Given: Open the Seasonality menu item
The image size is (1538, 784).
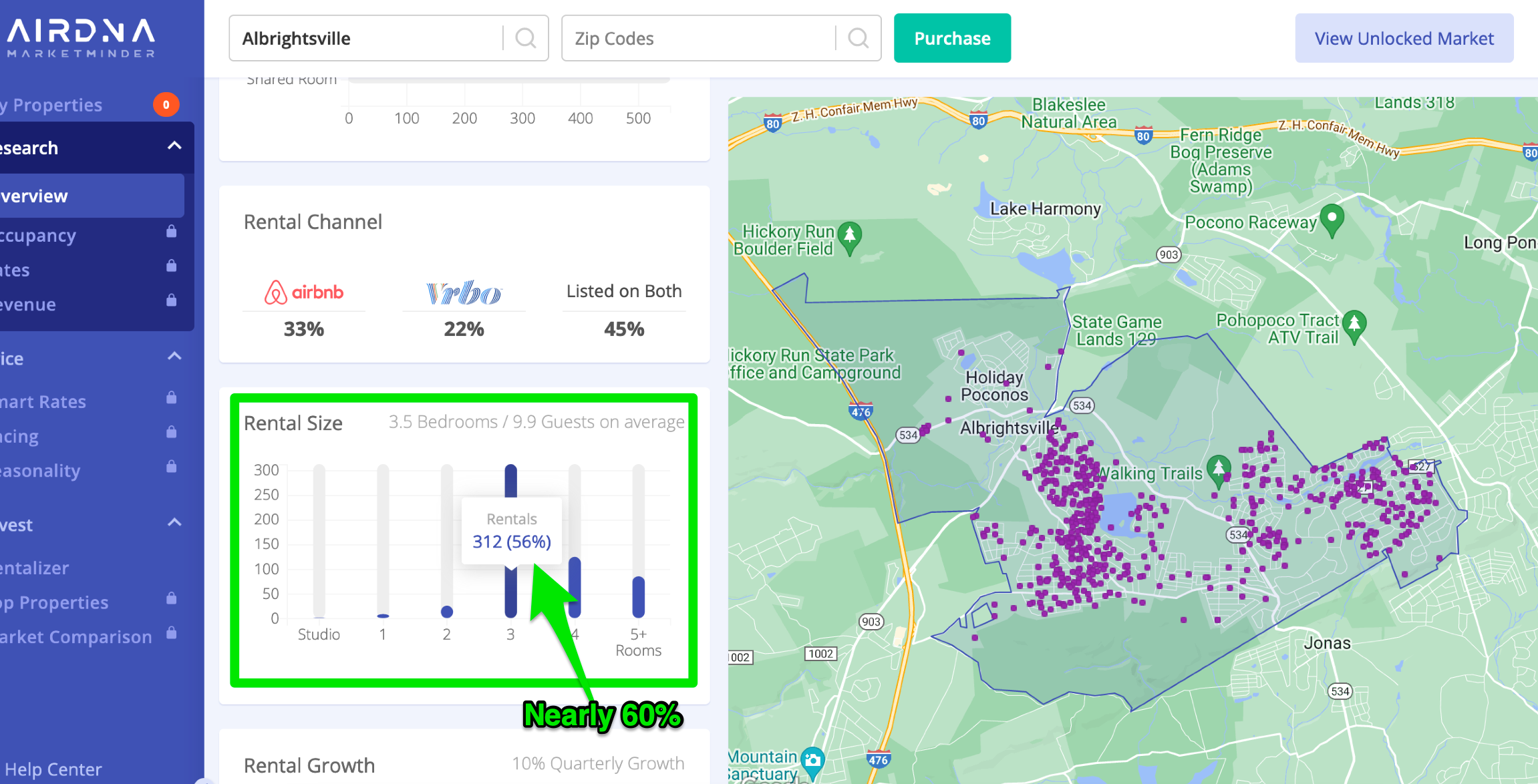Looking at the screenshot, I should 40,471.
